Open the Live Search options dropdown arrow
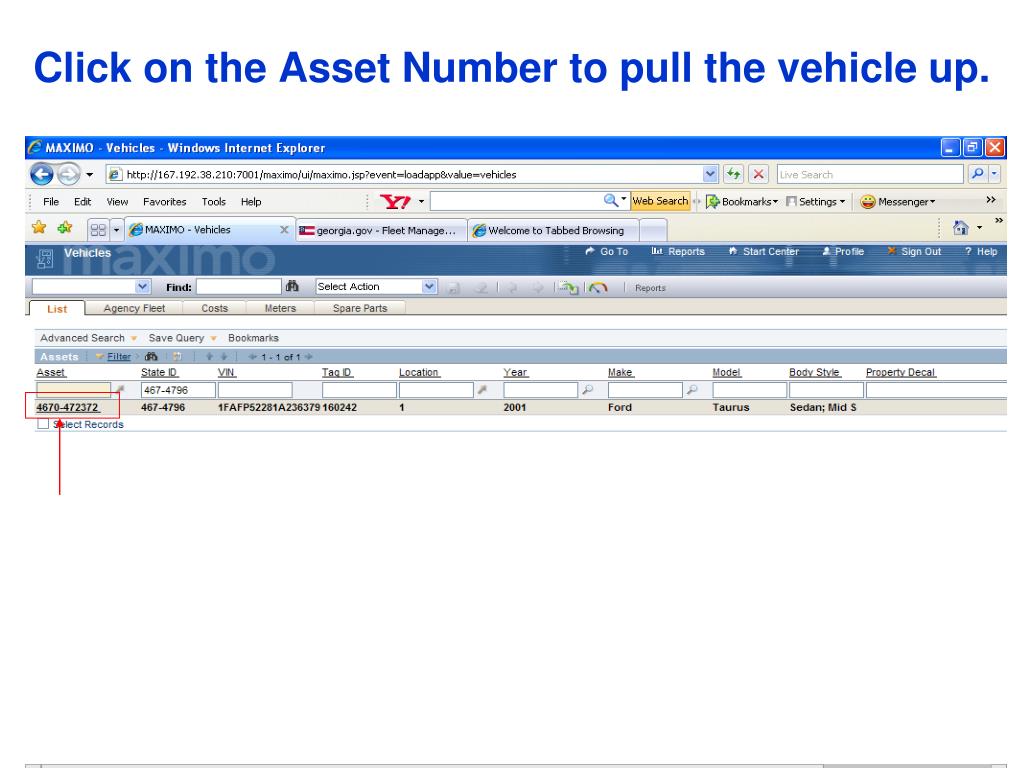The width and height of the screenshot is (1024, 768). (x=994, y=174)
